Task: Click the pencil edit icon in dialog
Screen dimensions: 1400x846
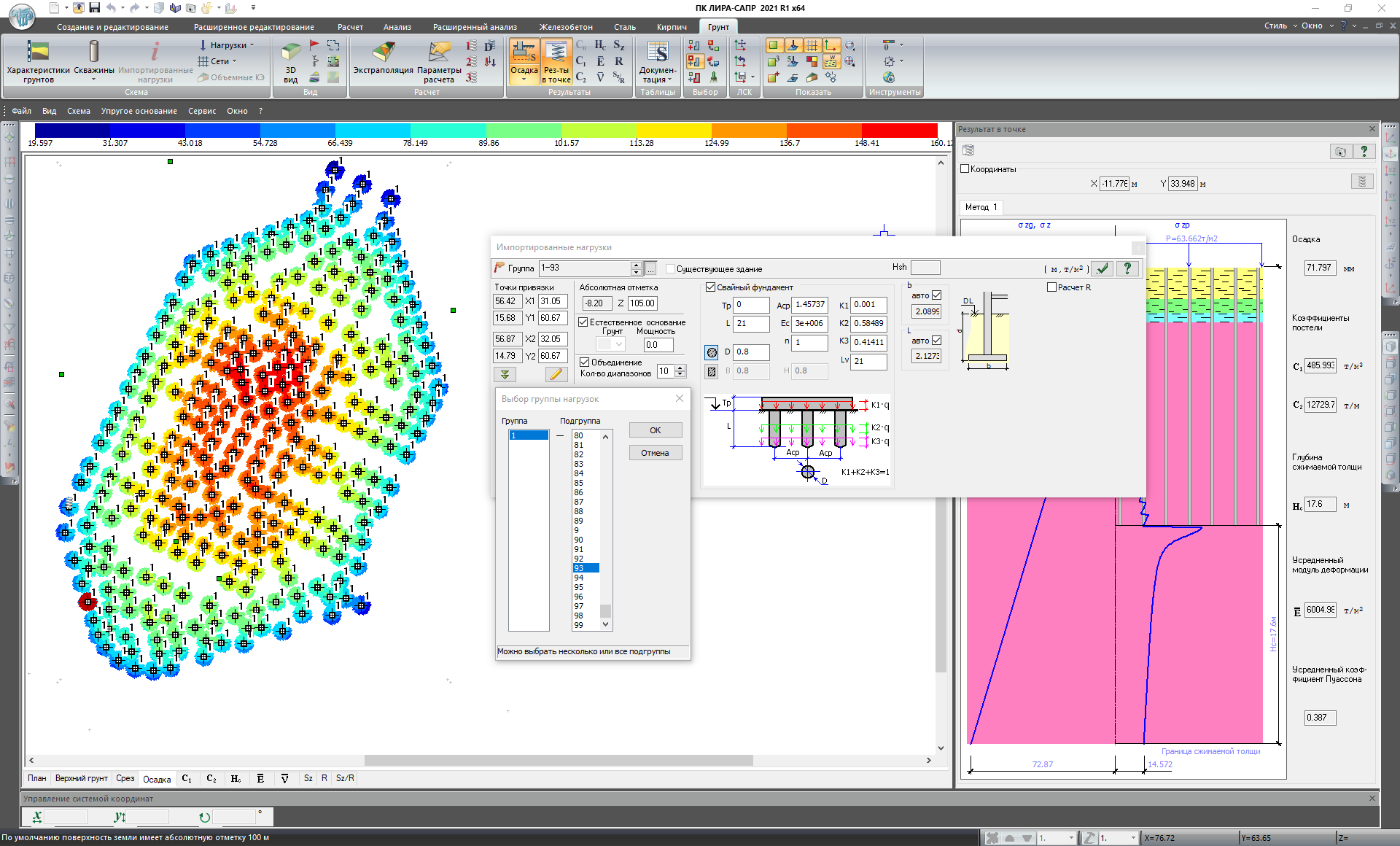Action: (x=556, y=374)
